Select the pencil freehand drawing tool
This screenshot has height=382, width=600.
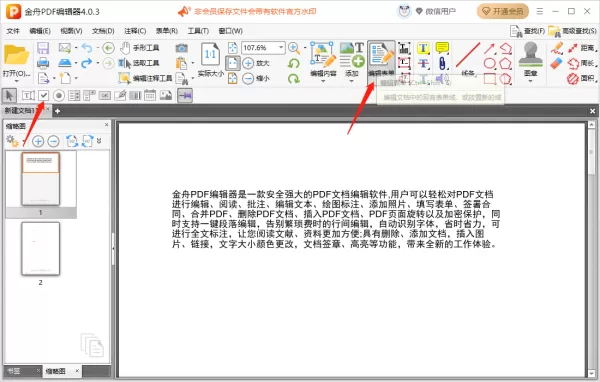pyautogui.click(x=557, y=48)
